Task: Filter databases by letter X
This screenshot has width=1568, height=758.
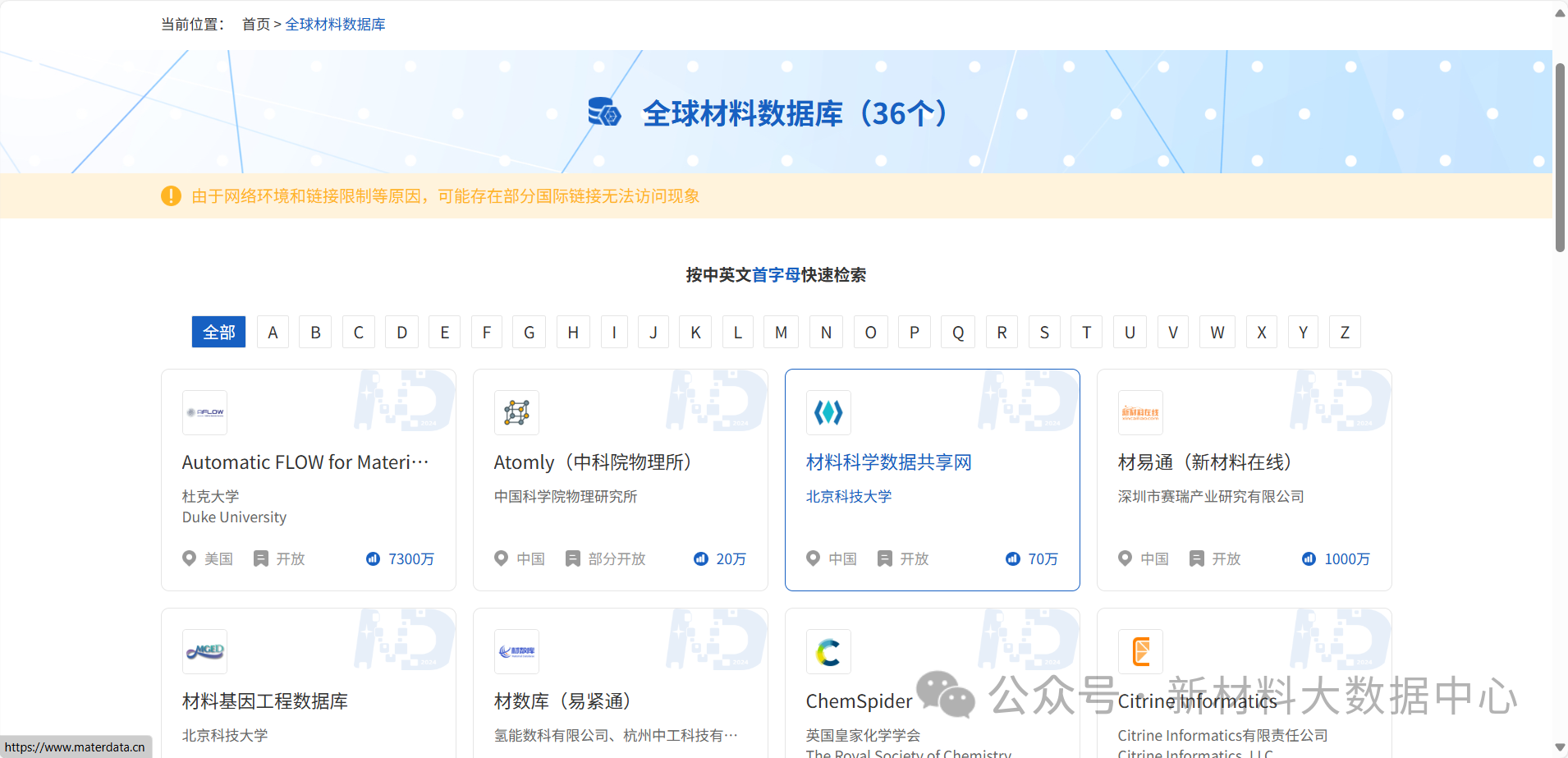Action: 1262,332
